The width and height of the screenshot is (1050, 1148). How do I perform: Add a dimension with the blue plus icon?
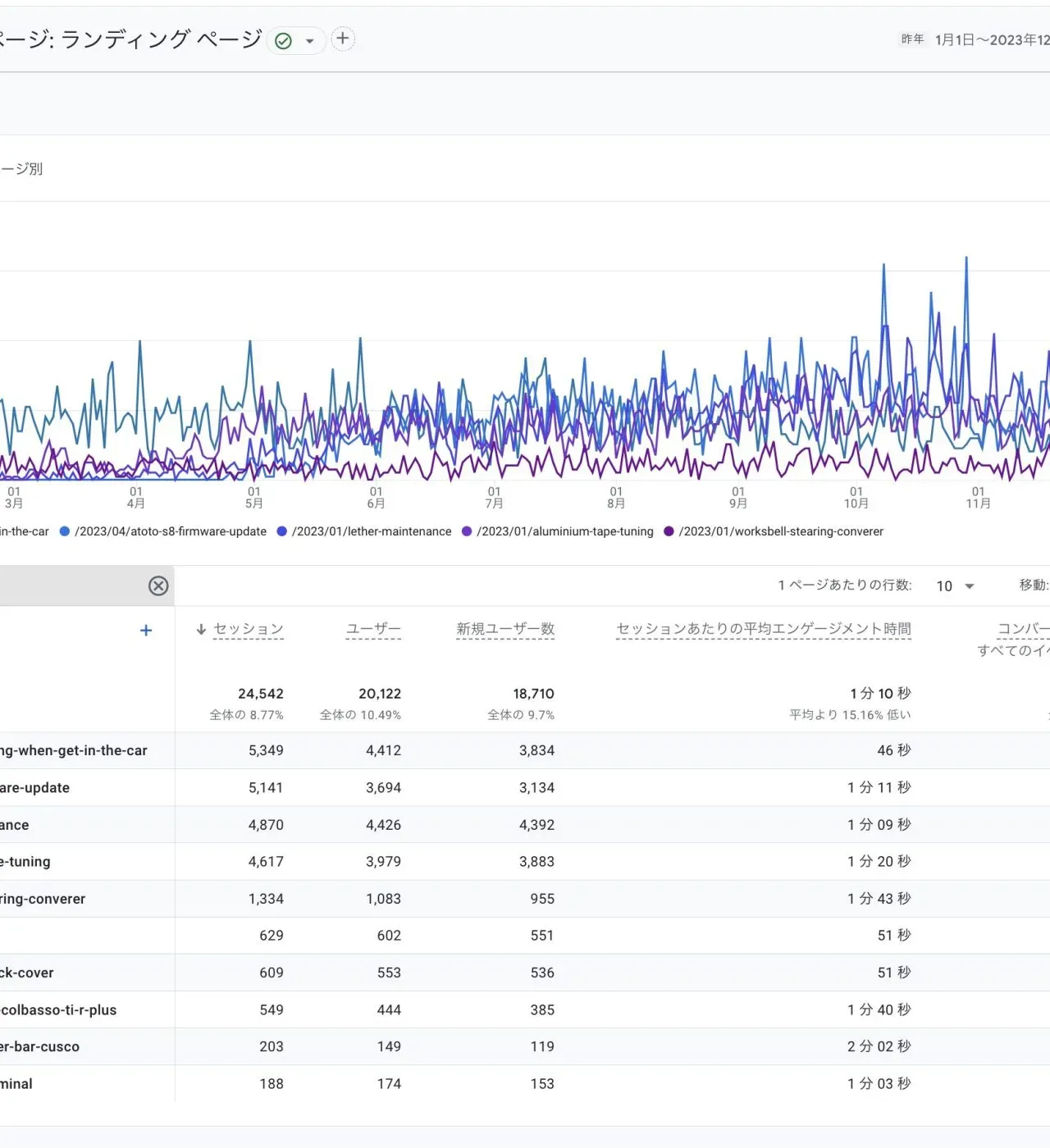click(x=146, y=630)
